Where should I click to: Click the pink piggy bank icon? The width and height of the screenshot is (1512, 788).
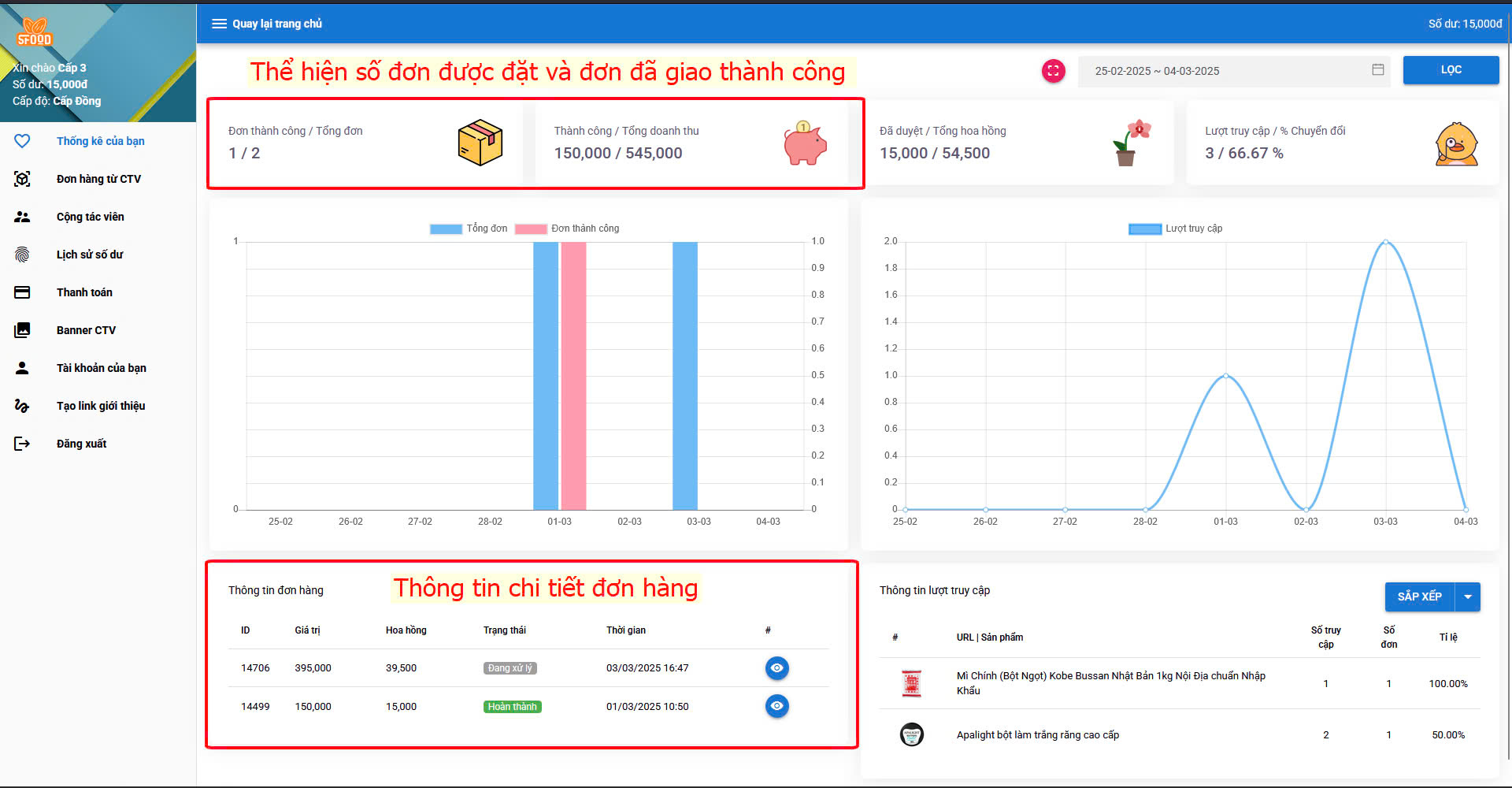click(805, 143)
